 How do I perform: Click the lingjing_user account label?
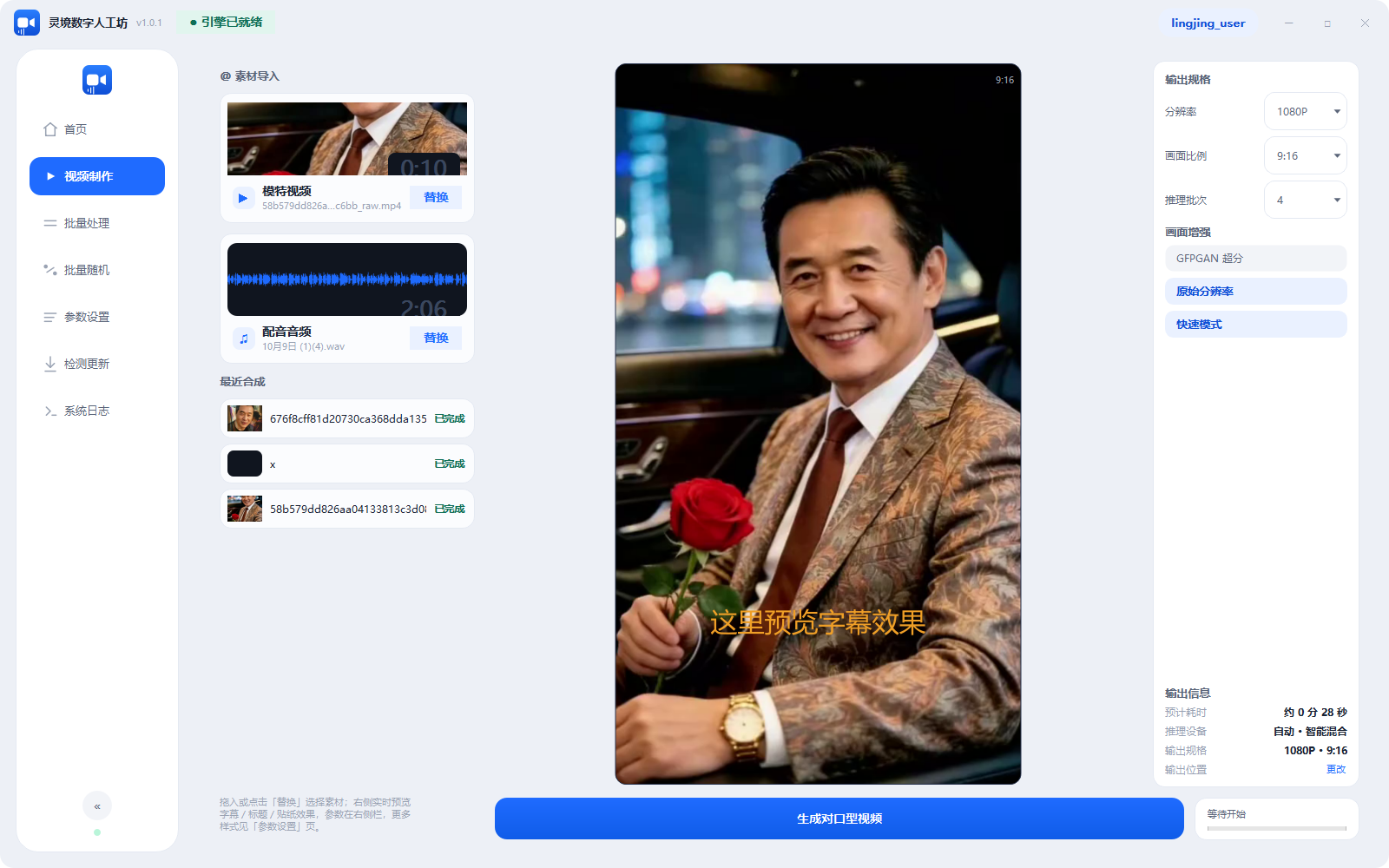coord(1208,23)
